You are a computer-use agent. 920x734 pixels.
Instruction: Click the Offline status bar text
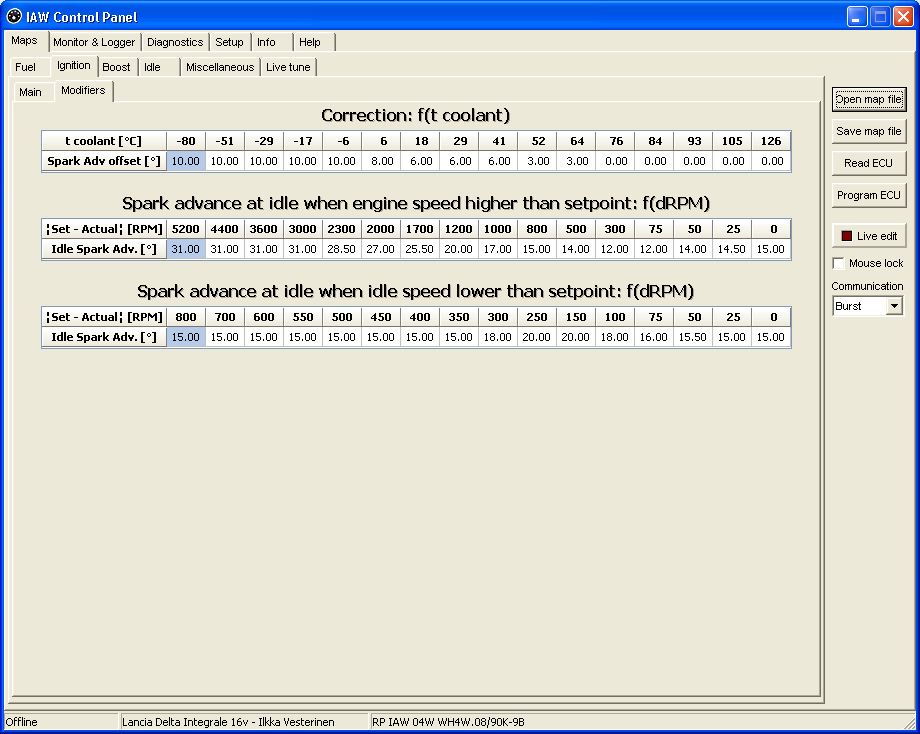coord(22,722)
